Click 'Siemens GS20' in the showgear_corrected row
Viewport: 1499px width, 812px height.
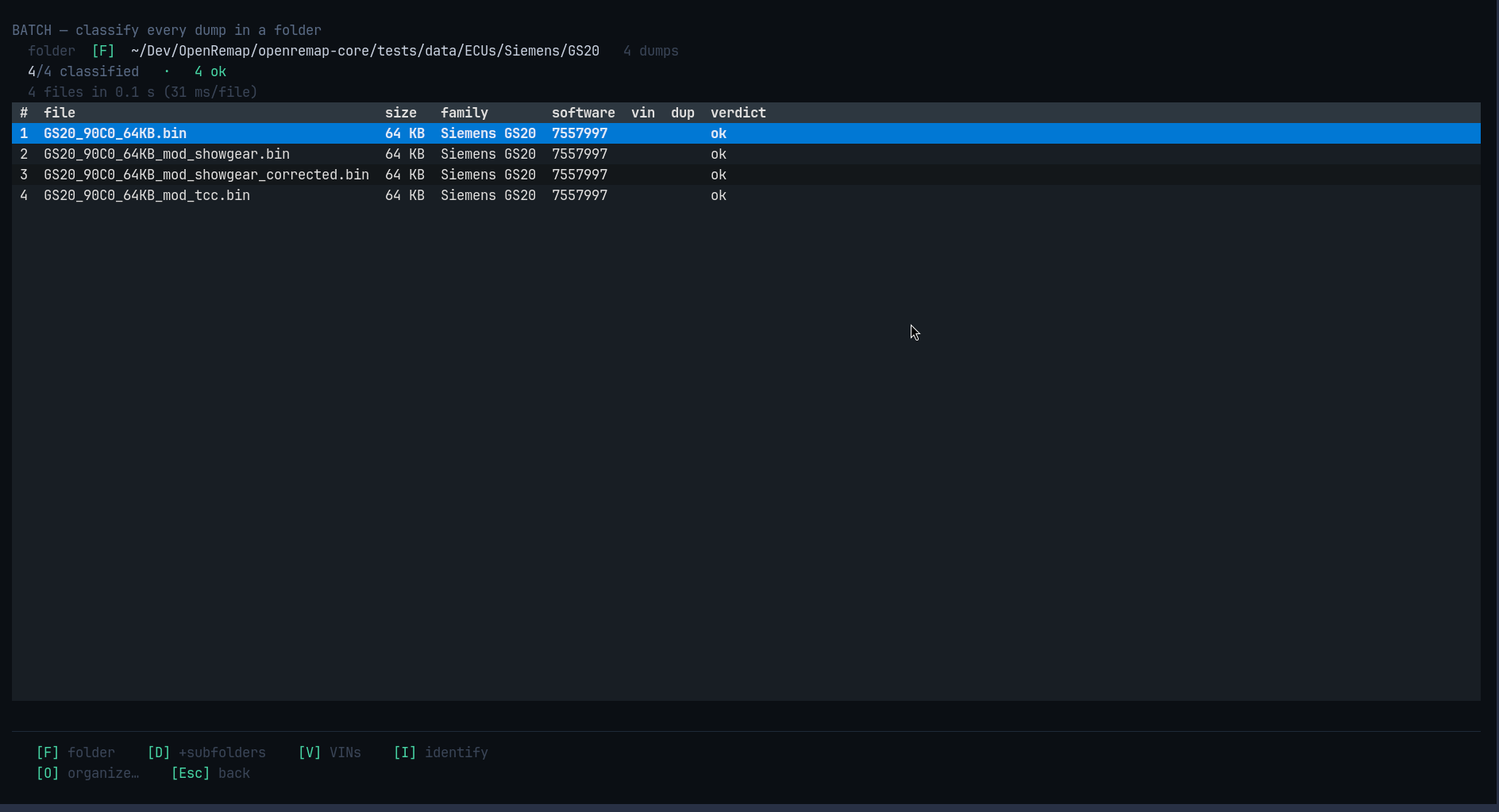pos(488,175)
